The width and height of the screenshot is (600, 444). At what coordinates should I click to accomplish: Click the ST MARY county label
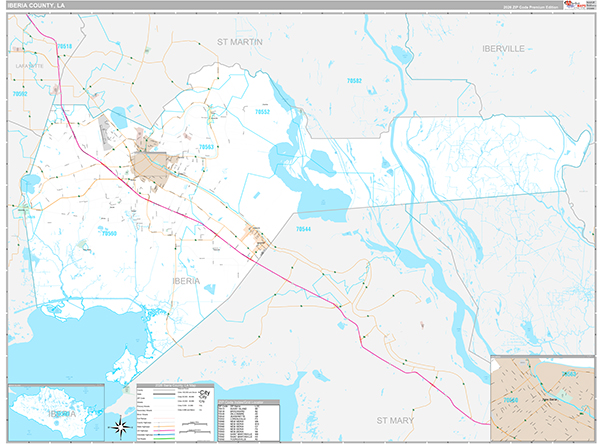click(395, 420)
